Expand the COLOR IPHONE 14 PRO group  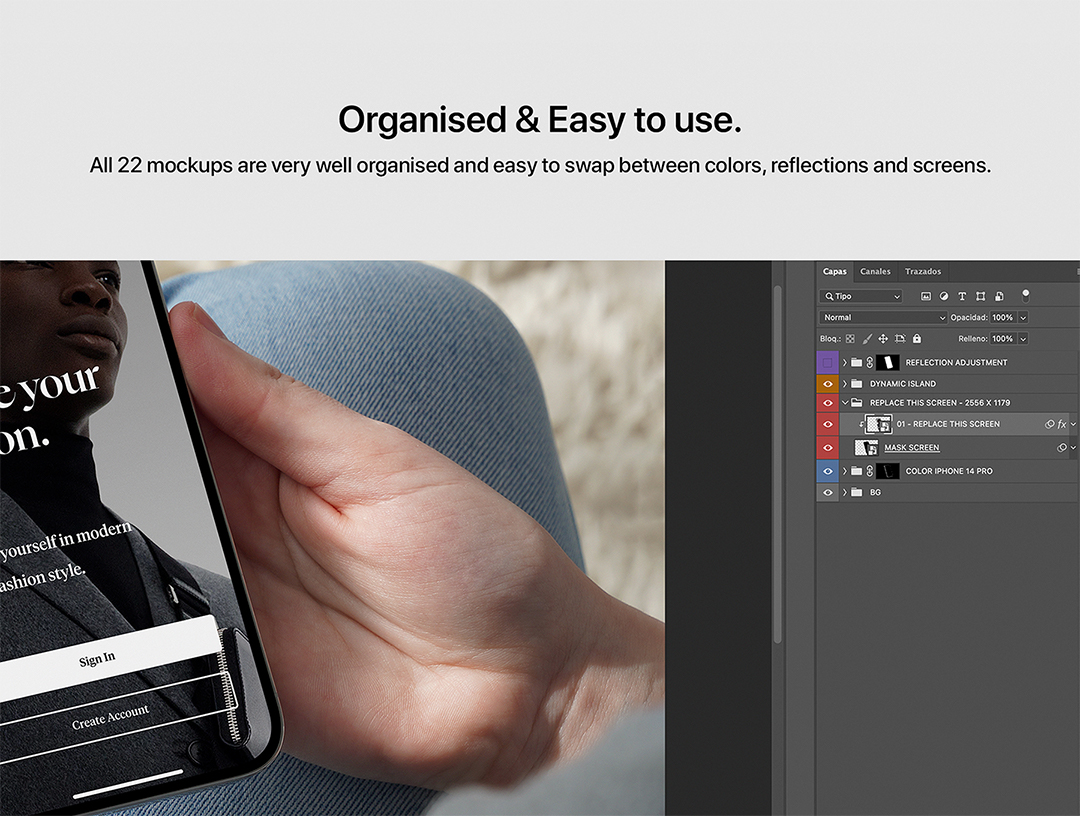845,471
